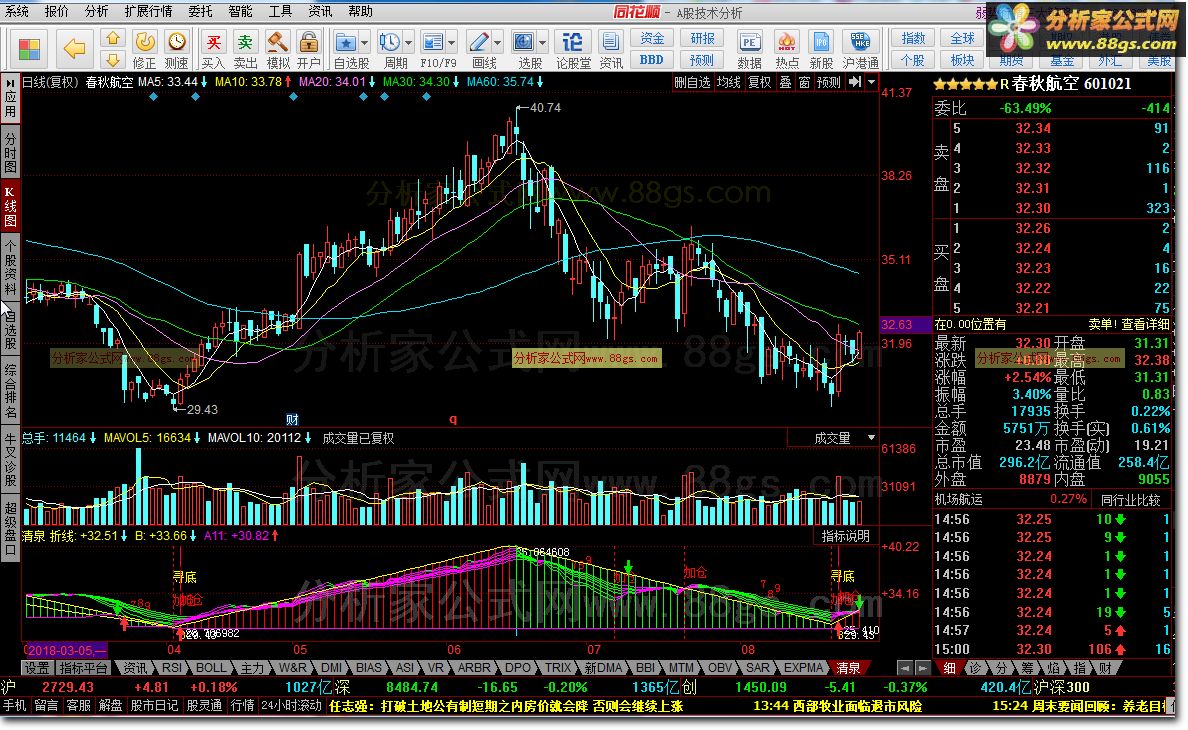The height and width of the screenshot is (730, 1188).
Task: Click the jump-to-end arrow icon in chart header
Action: [855, 82]
